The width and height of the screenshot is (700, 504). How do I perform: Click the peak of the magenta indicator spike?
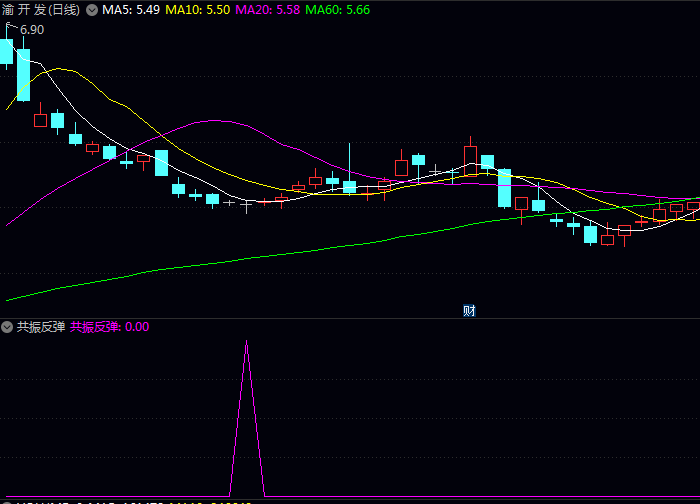point(247,342)
